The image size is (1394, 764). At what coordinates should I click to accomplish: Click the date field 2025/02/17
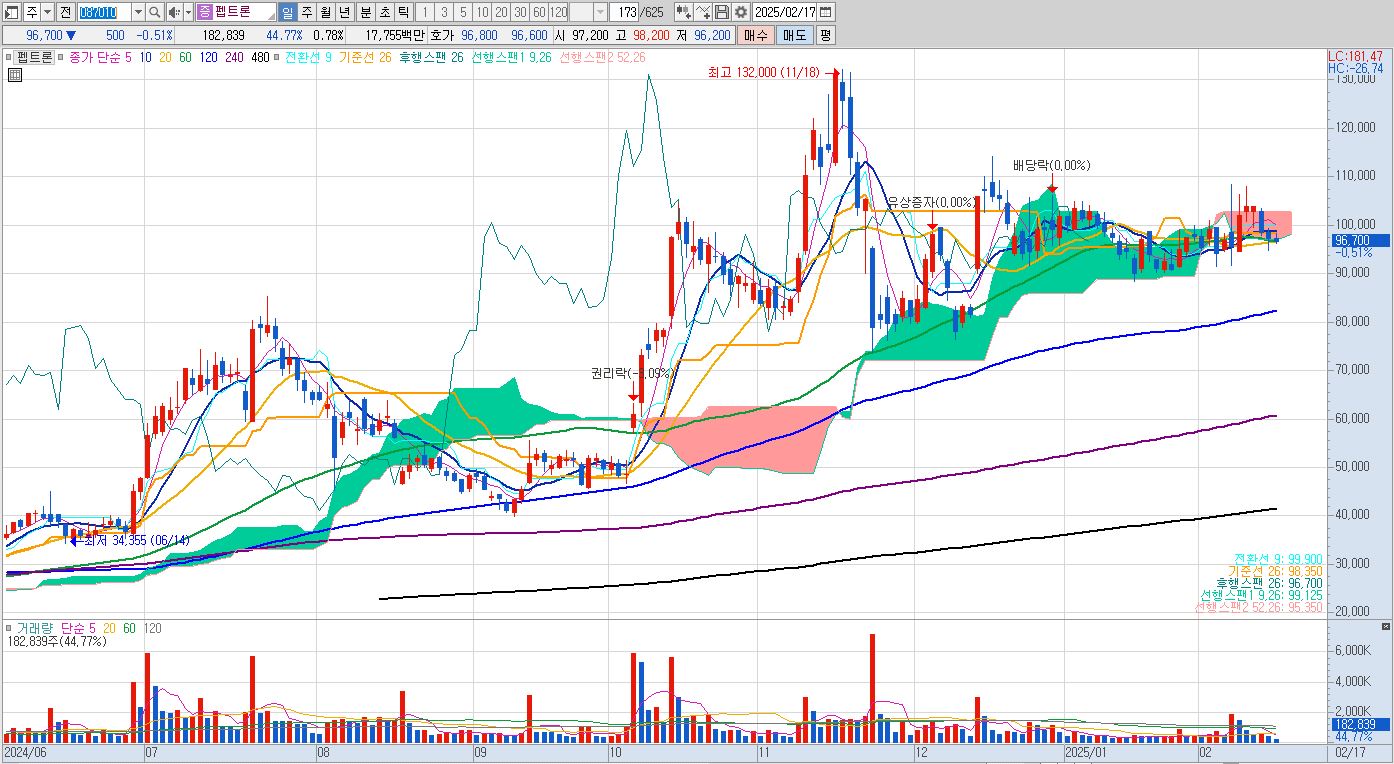pos(785,12)
